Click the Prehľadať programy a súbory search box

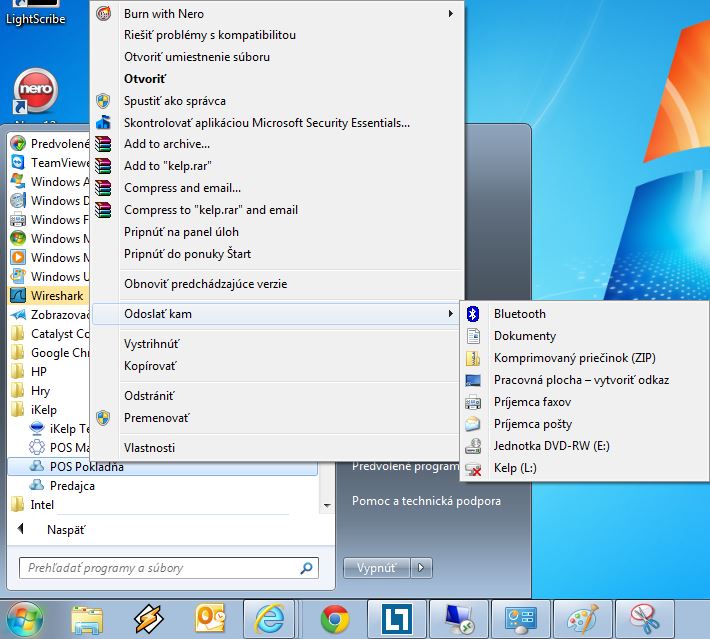tap(158, 568)
